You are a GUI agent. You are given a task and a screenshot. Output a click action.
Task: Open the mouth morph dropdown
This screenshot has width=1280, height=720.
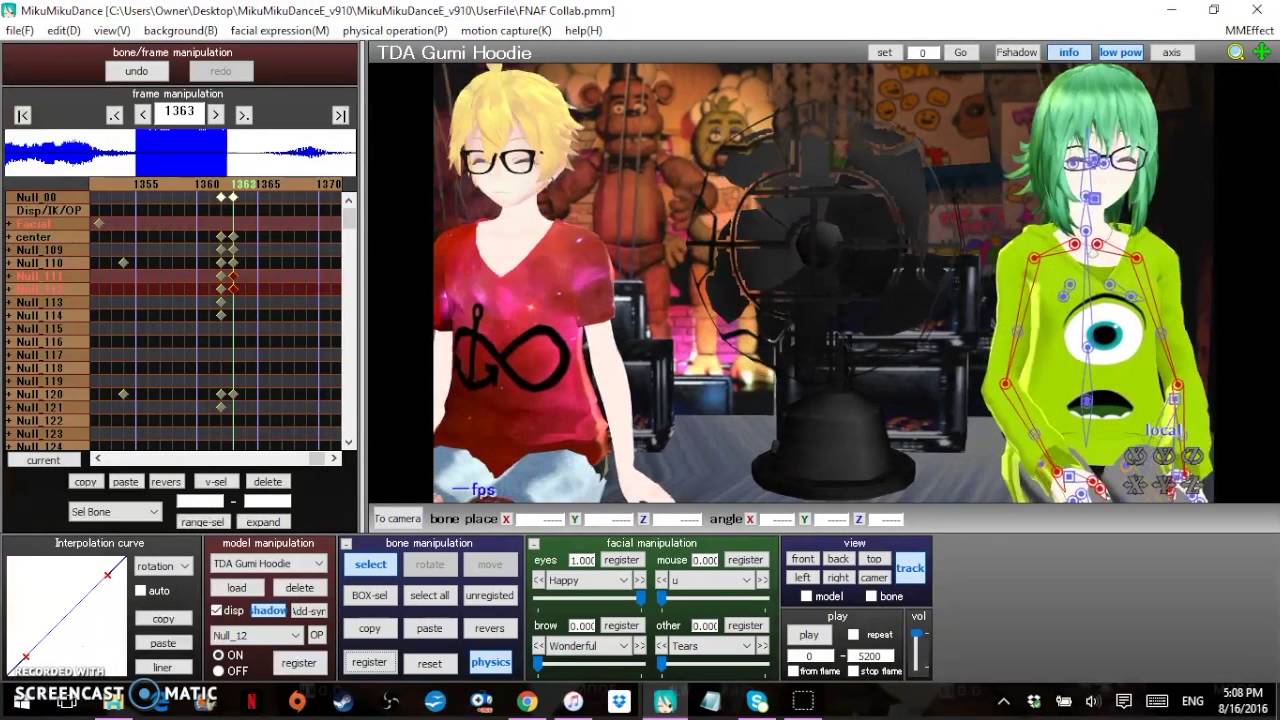click(712, 580)
